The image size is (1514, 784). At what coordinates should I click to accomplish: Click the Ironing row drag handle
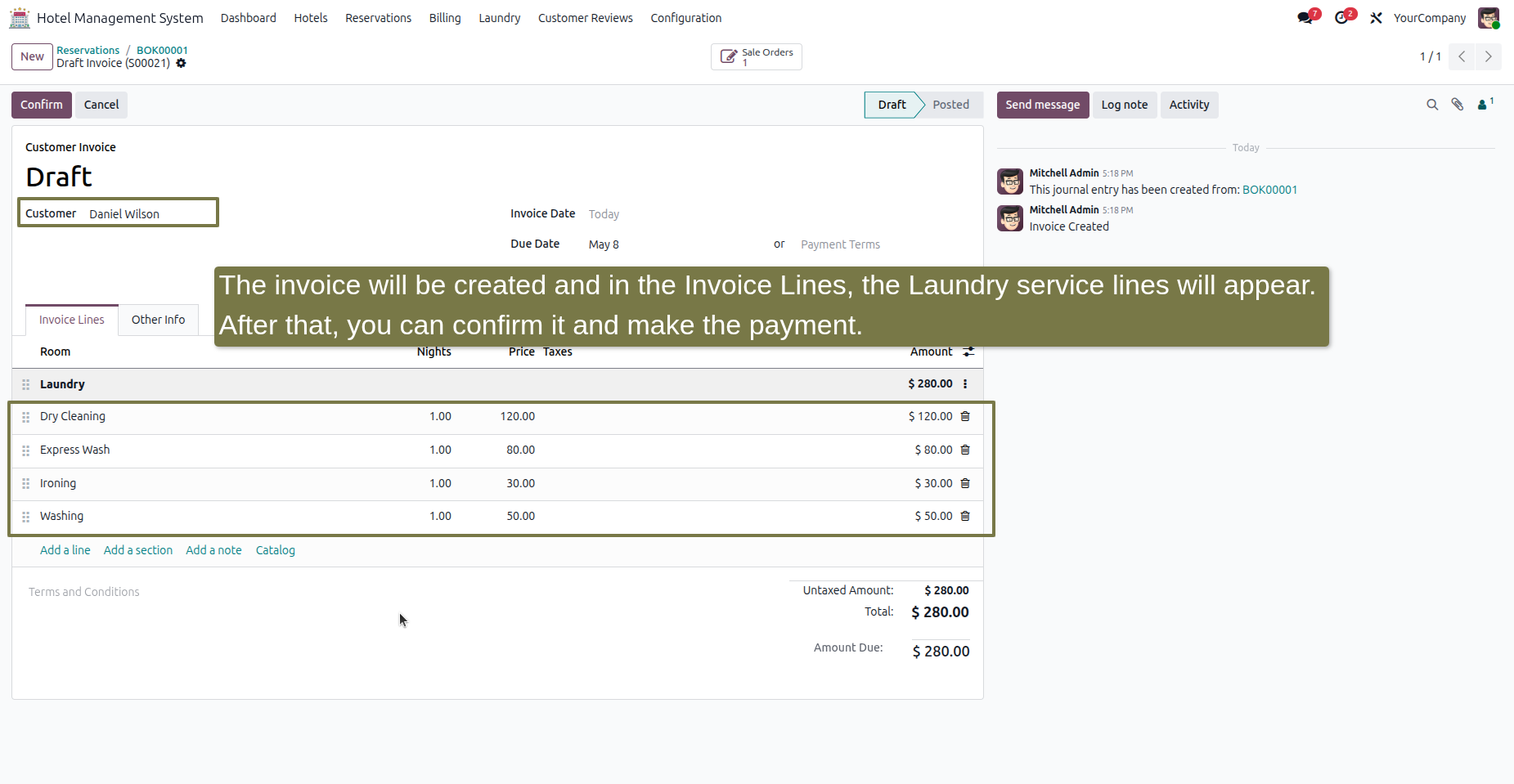coord(25,484)
